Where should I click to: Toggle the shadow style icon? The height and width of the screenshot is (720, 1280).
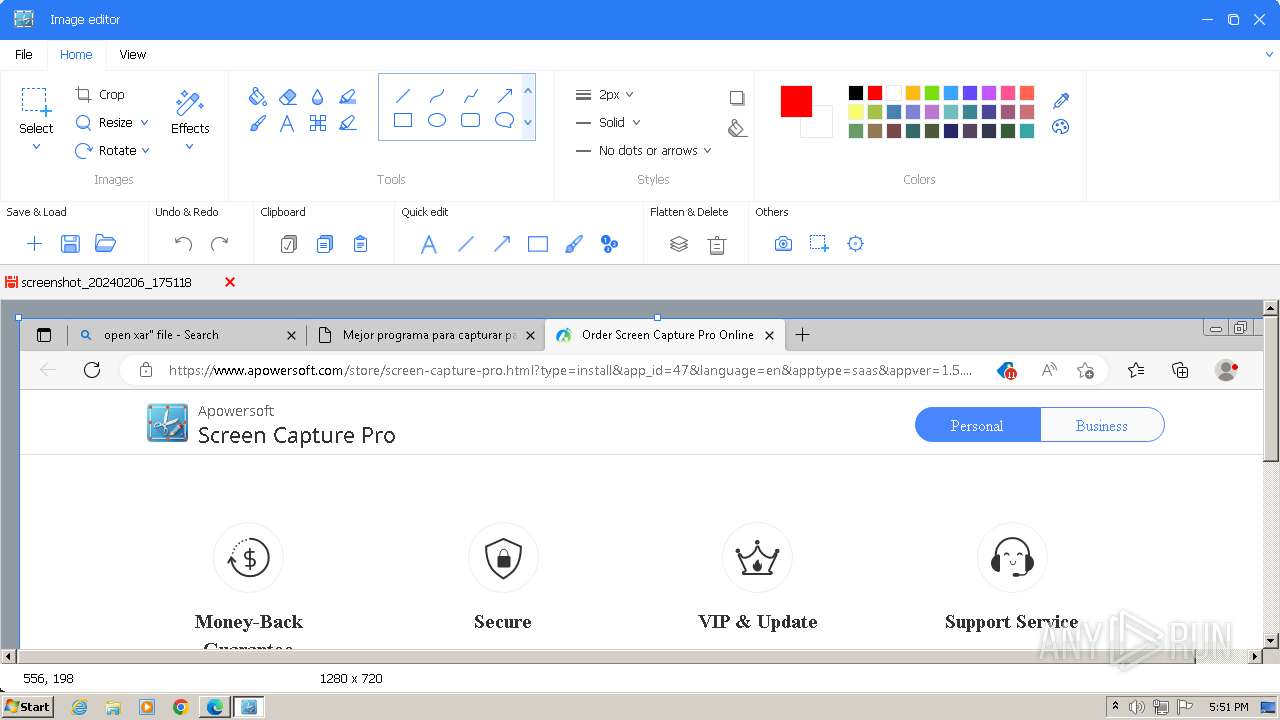click(737, 98)
